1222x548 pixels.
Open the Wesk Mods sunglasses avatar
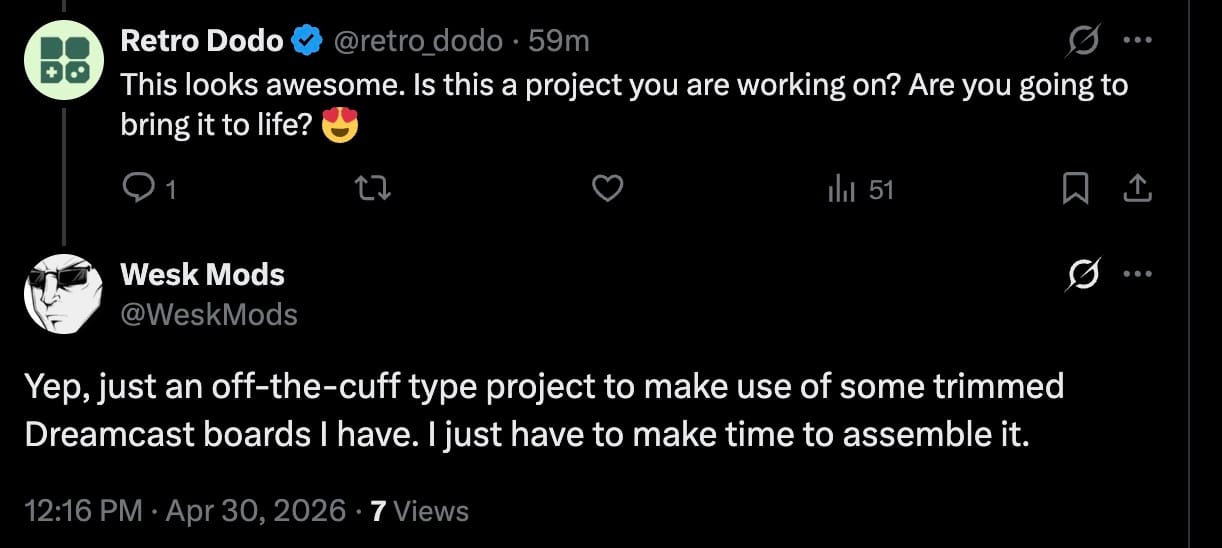coord(63,293)
